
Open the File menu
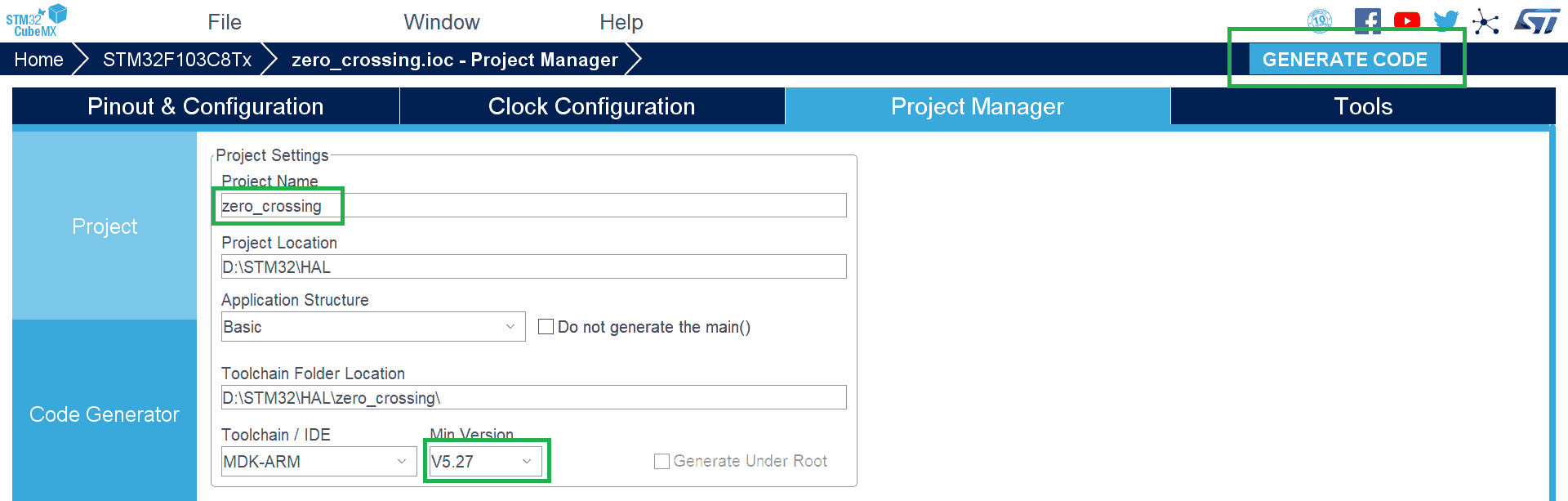(x=225, y=22)
